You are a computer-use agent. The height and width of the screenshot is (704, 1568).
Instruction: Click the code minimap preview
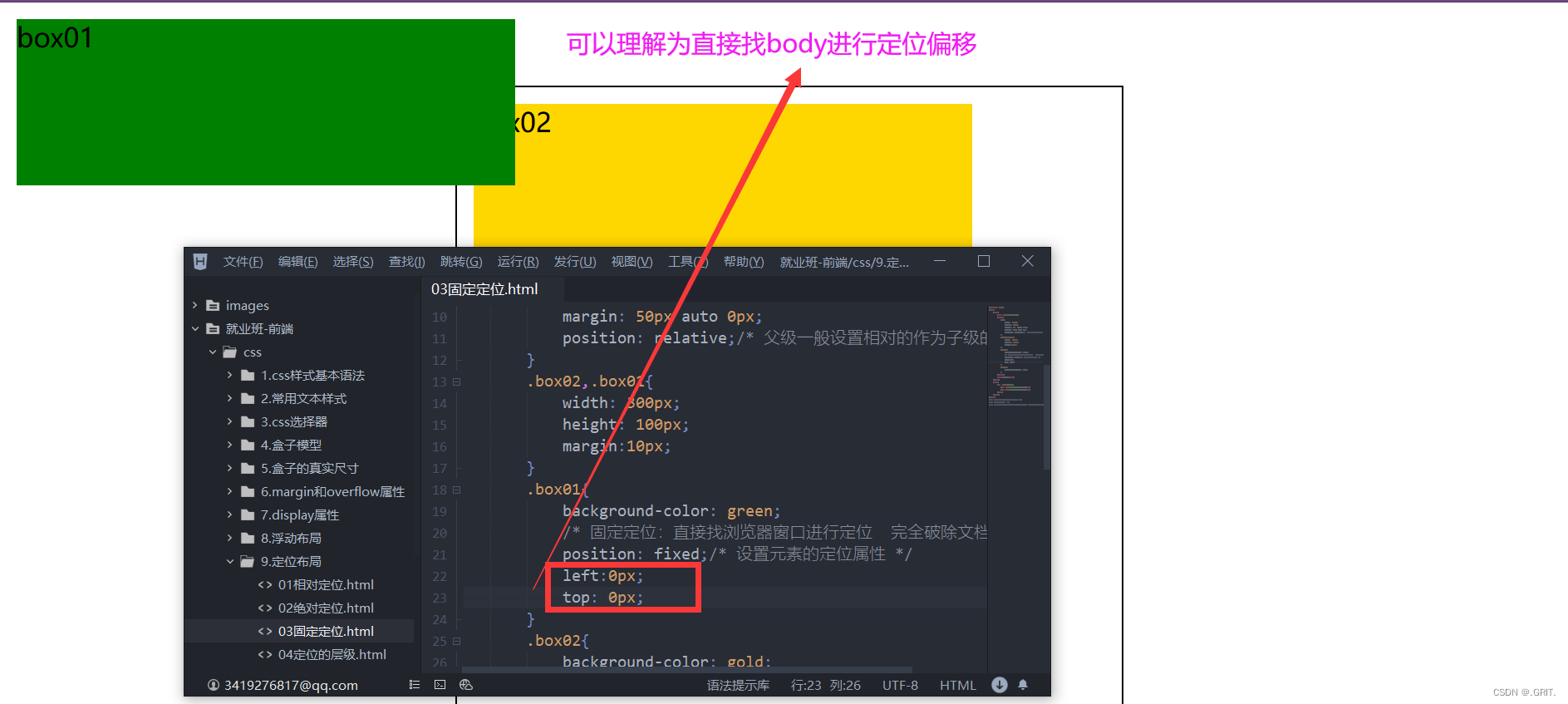click(x=1015, y=357)
